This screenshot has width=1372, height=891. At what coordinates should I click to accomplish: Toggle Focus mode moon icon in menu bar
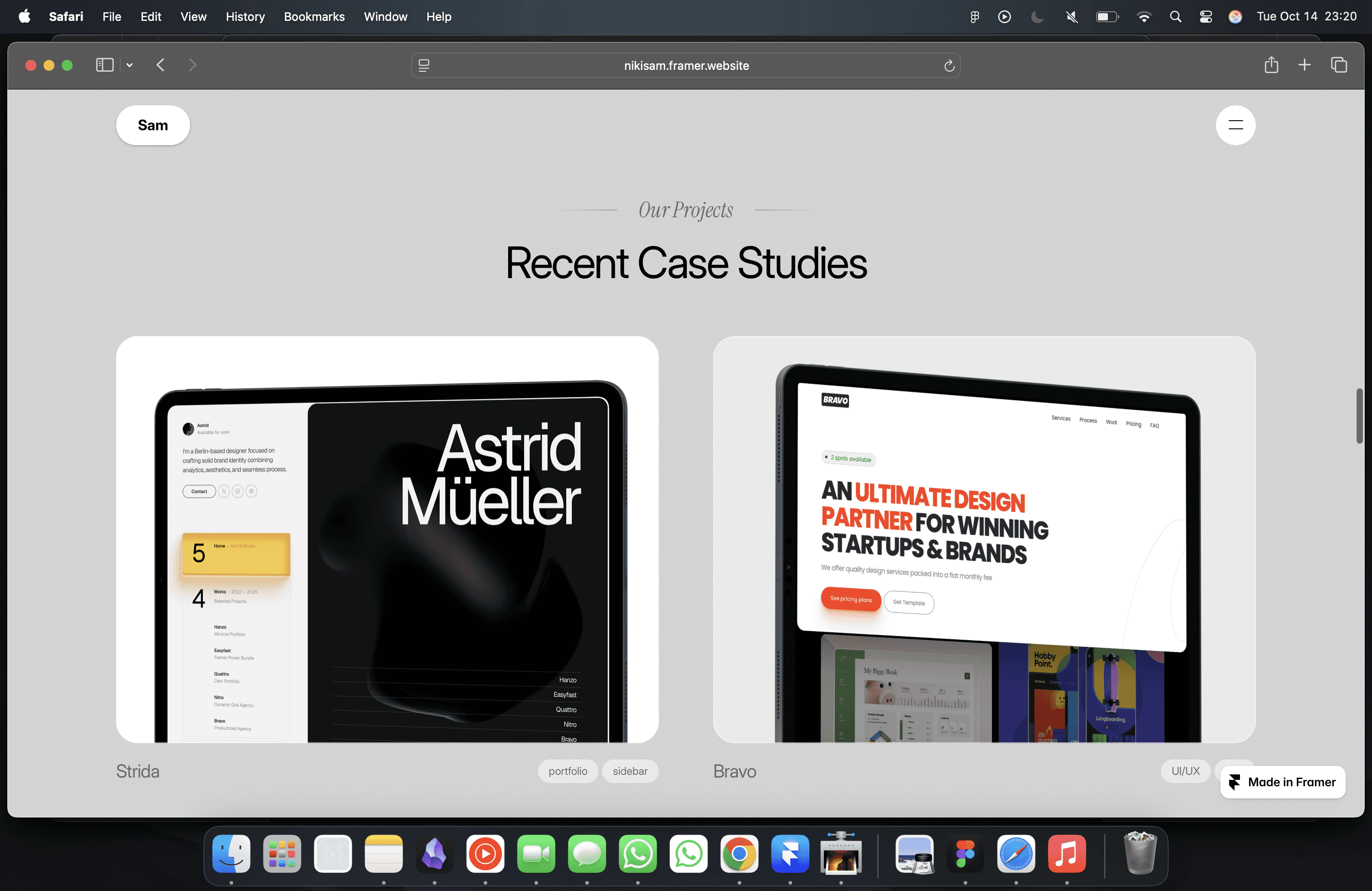point(1037,17)
